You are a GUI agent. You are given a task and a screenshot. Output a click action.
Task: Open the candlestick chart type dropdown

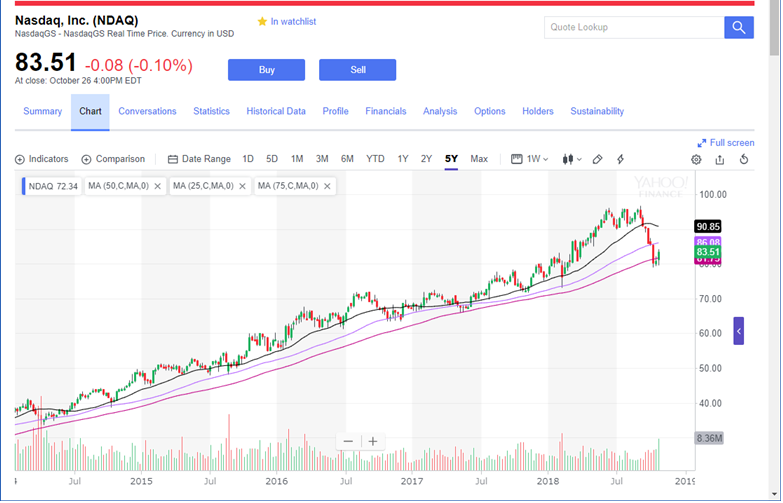coord(572,159)
